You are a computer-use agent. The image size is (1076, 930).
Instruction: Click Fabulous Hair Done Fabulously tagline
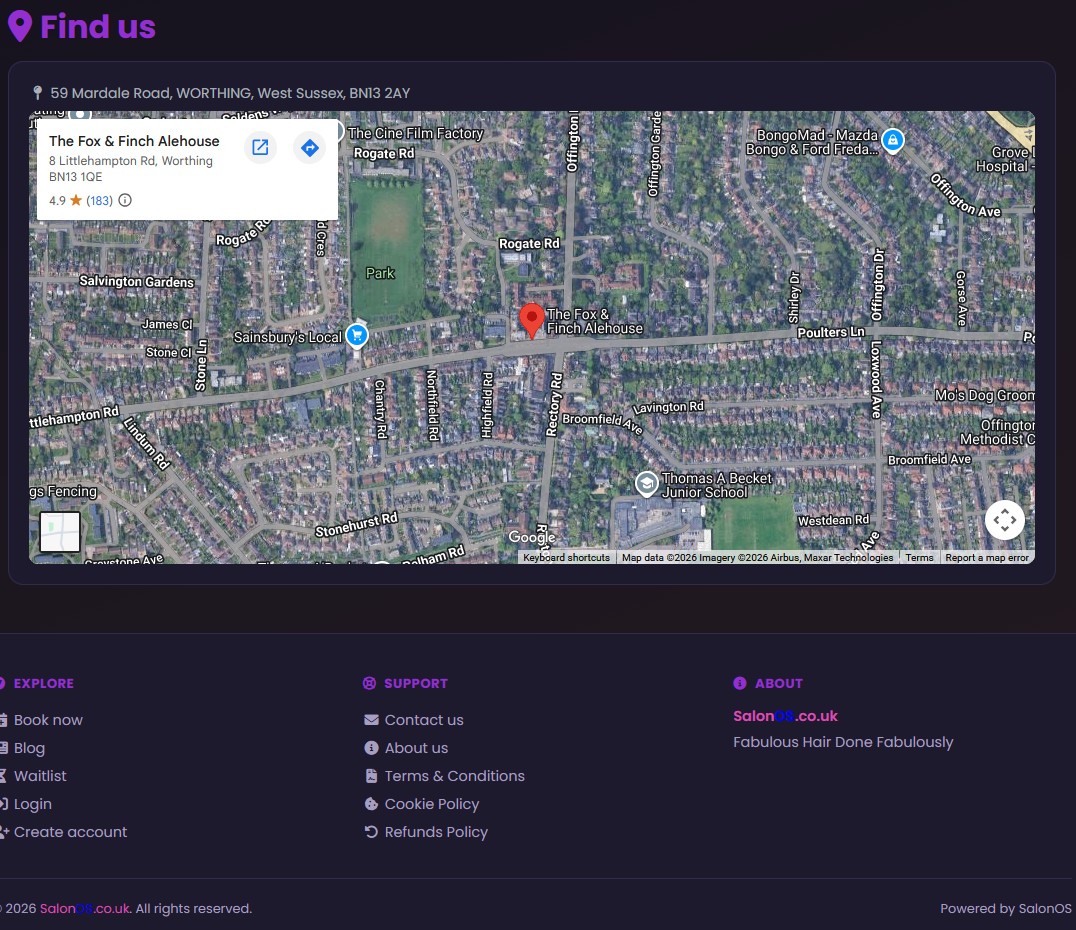843,742
